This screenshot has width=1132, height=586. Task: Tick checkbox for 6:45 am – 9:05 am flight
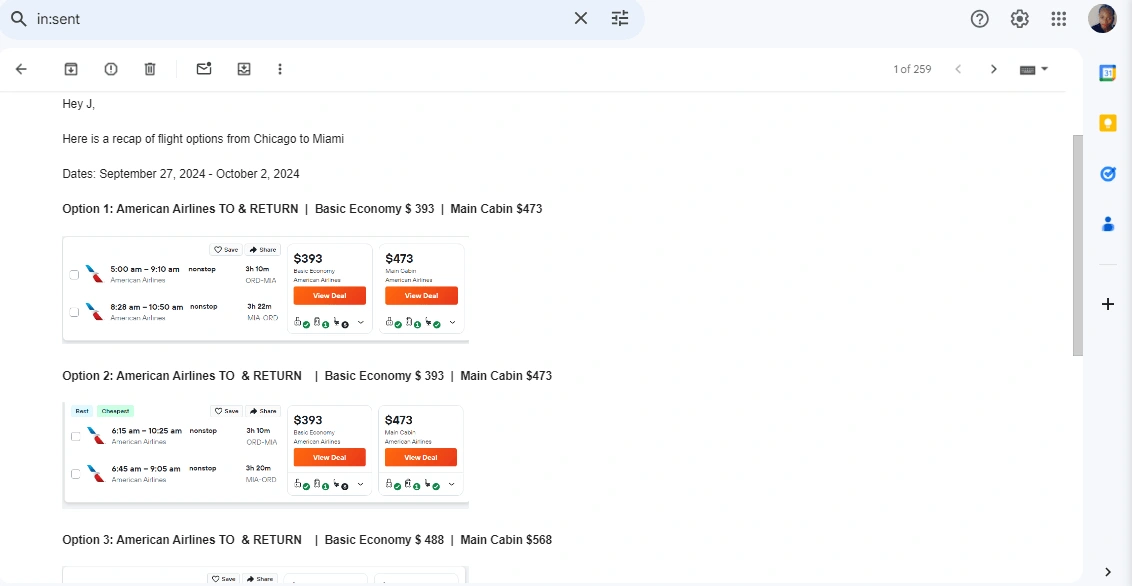pyautogui.click(x=75, y=473)
